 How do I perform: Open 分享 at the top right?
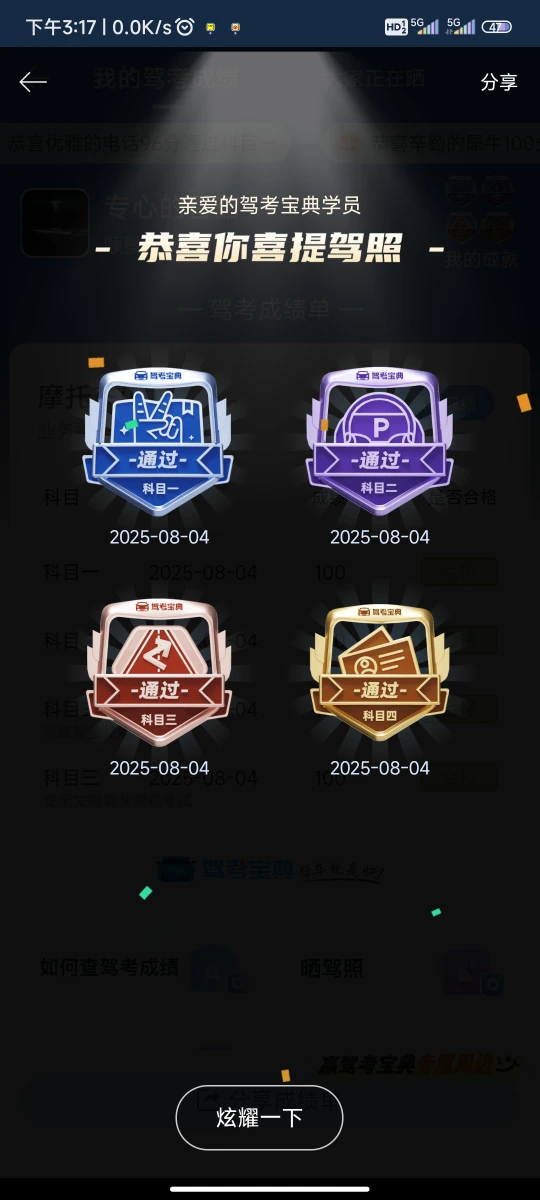[499, 82]
